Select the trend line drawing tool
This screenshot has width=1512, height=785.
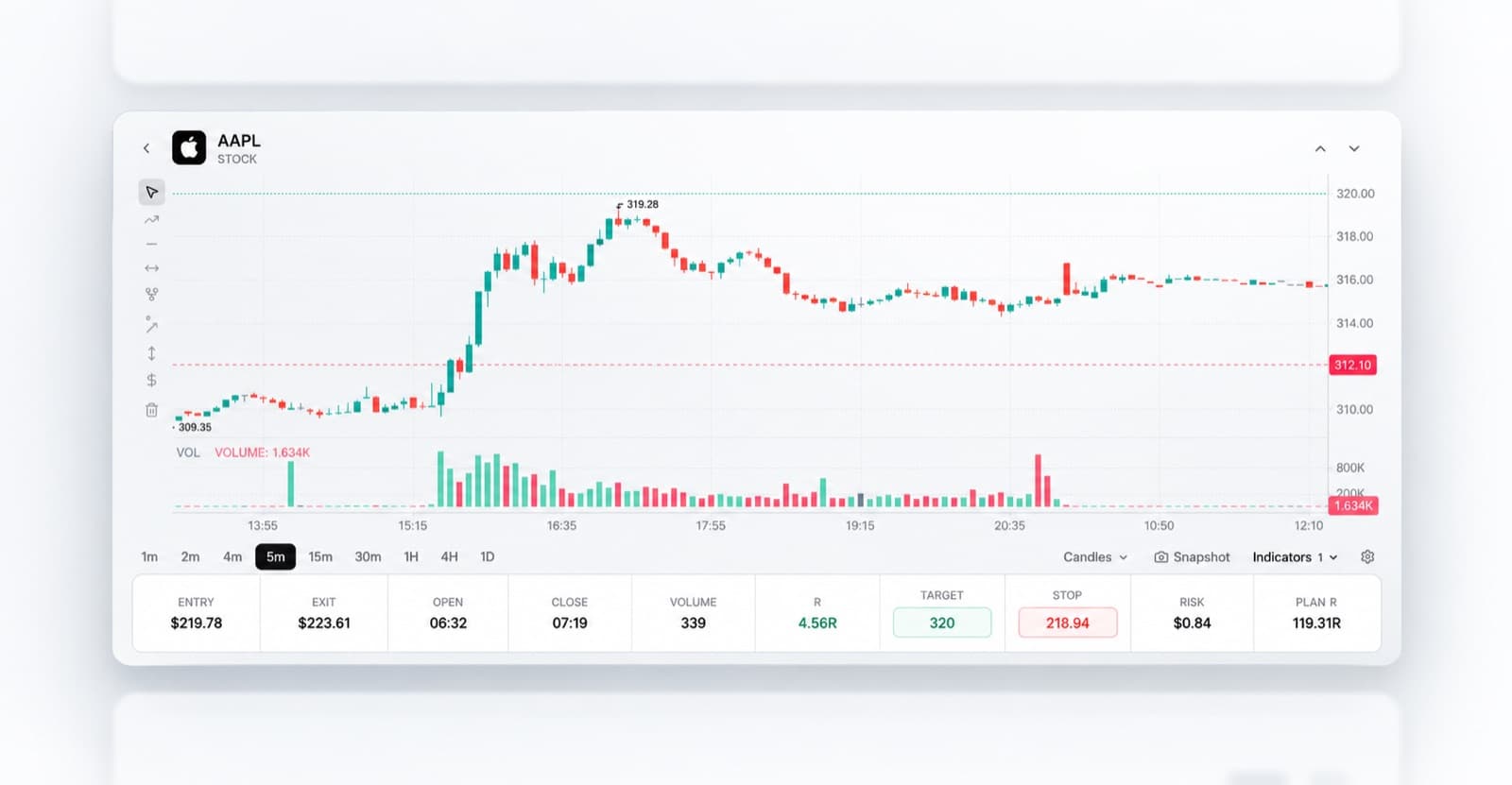151,219
